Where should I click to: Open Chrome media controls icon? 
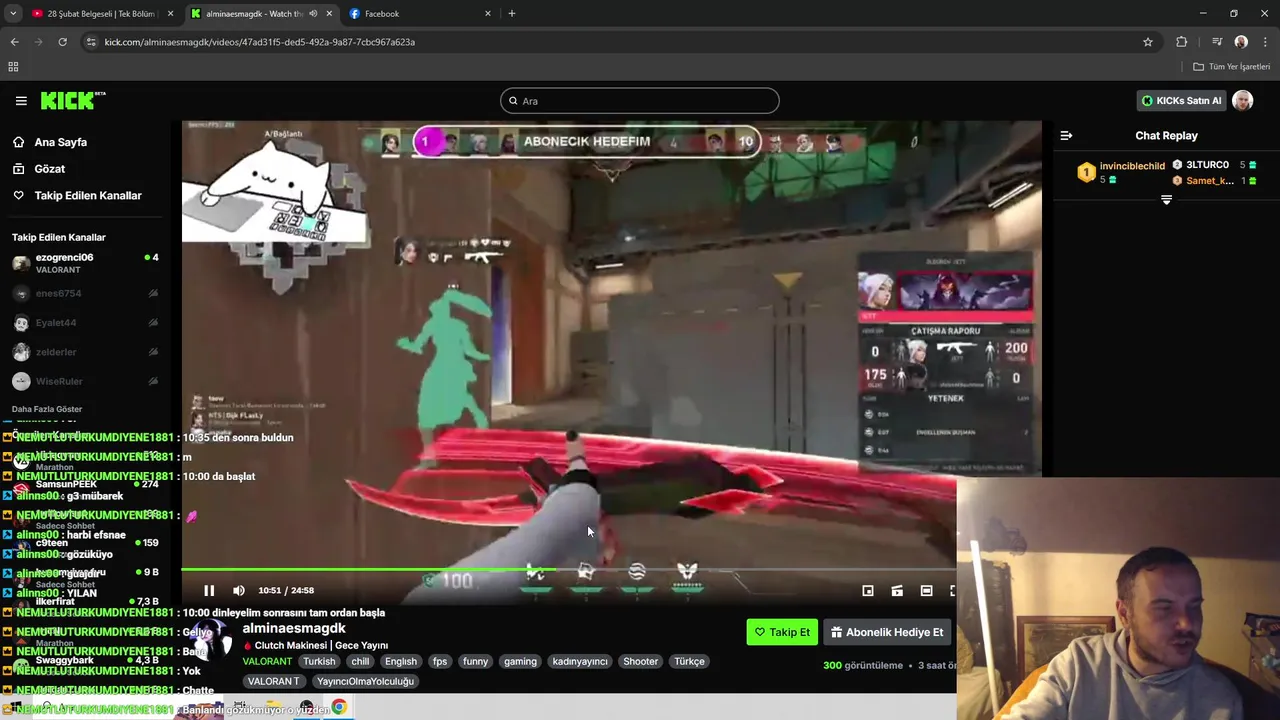coord(1216,42)
